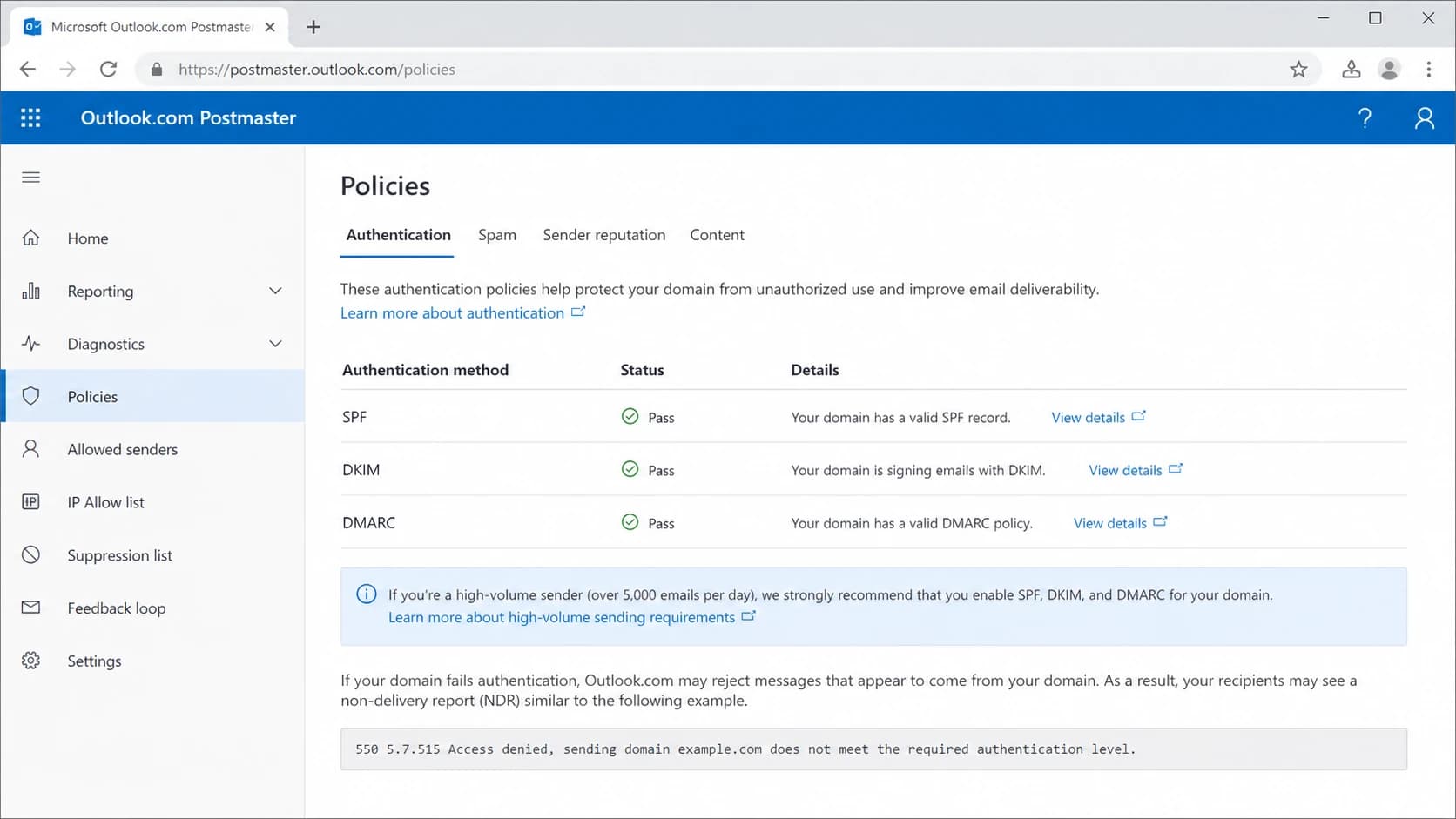Click the external link icon beside DKIM View details
The width and height of the screenshot is (1456, 819).
pos(1176,468)
